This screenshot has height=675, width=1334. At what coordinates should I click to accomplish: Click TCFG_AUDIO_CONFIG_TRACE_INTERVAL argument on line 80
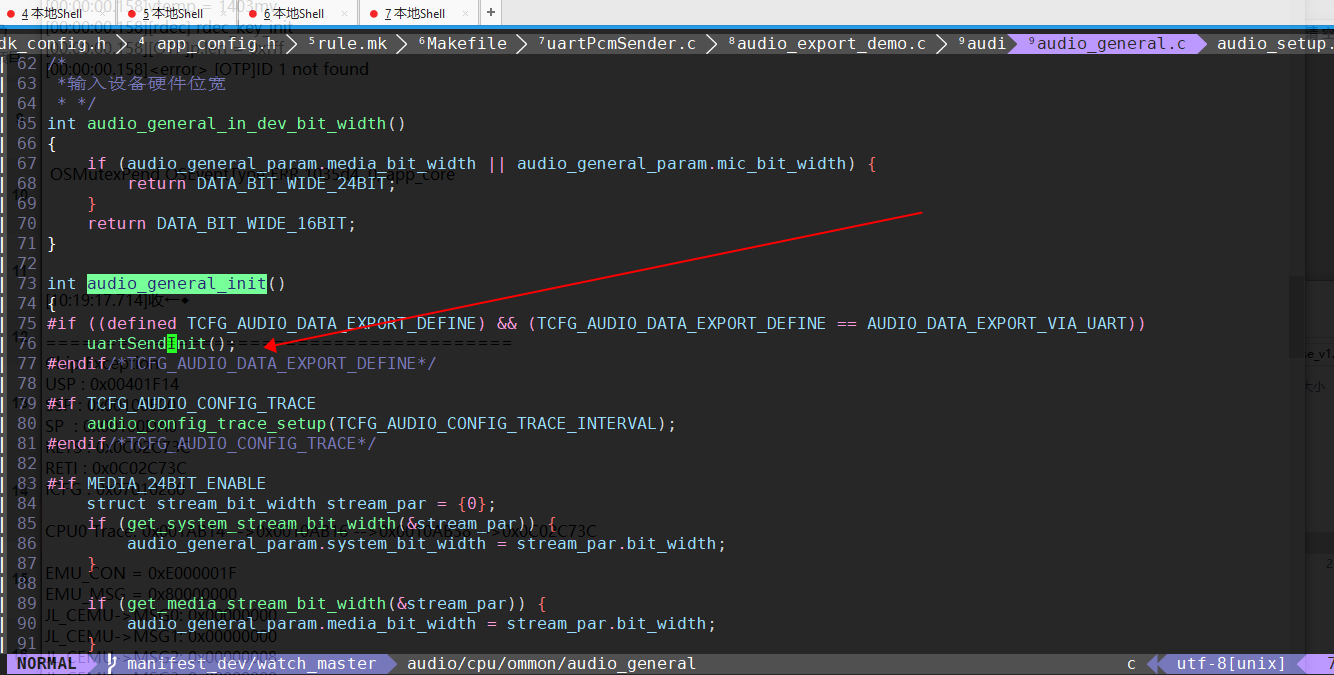pyautogui.click(x=496, y=424)
